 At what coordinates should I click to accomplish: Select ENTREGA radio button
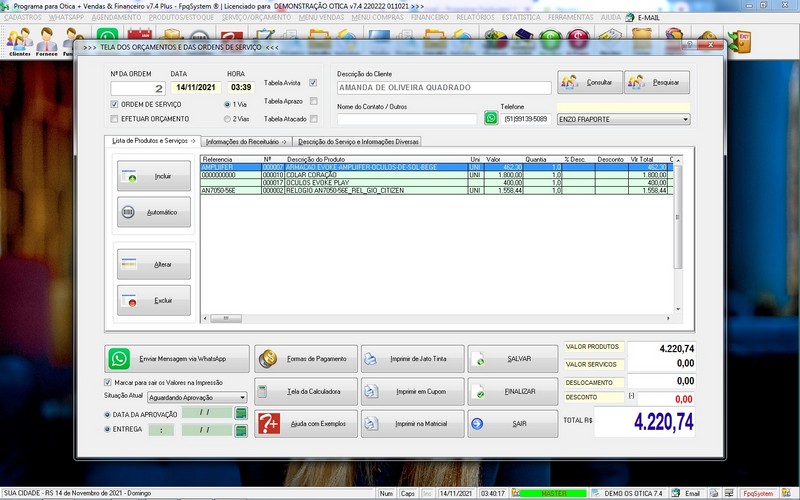pyautogui.click(x=107, y=429)
